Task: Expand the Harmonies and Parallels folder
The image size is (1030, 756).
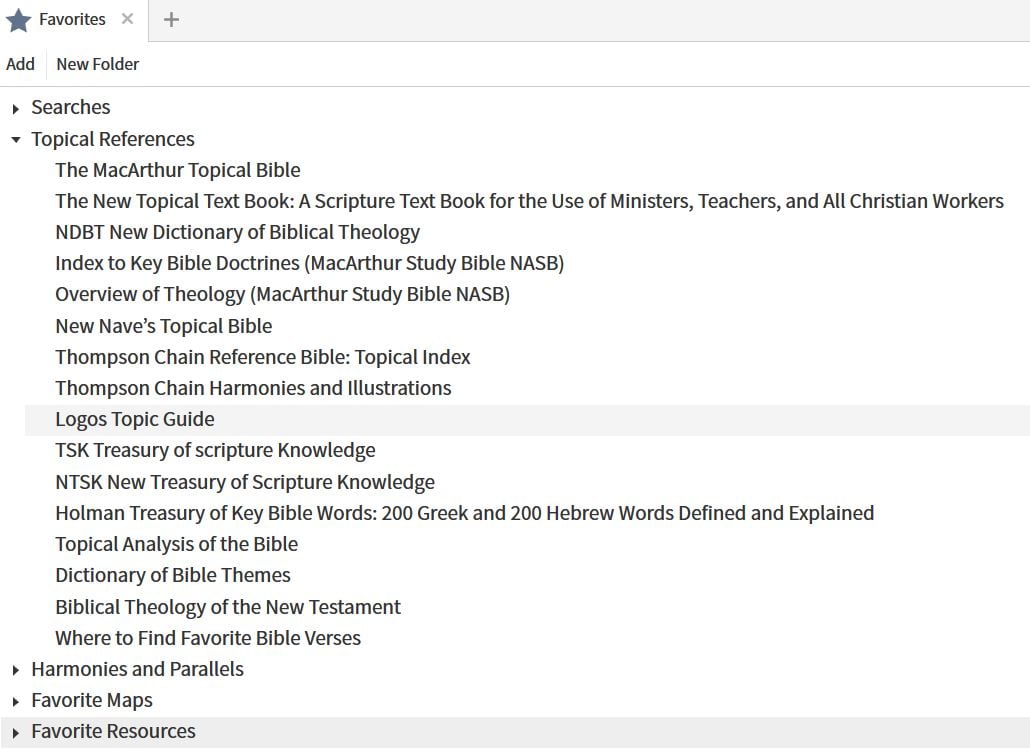Action: tap(15, 670)
